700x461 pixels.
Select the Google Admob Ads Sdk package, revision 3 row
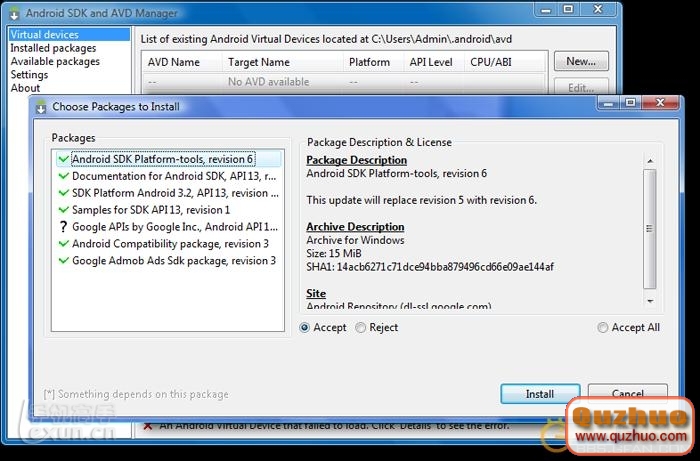tap(169, 261)
